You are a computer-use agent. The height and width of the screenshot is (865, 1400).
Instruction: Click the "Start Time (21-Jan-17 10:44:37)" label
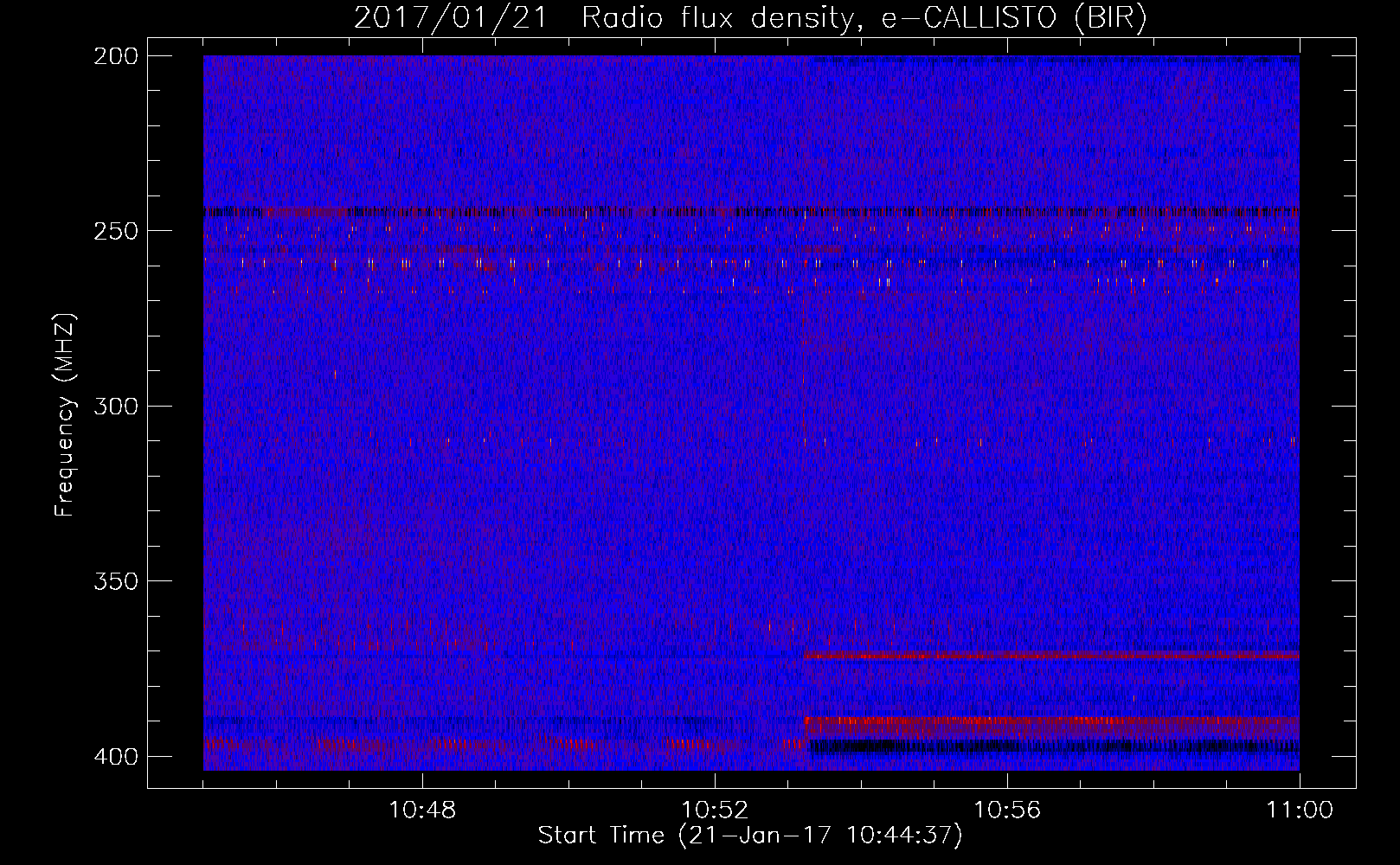(750, 836)
